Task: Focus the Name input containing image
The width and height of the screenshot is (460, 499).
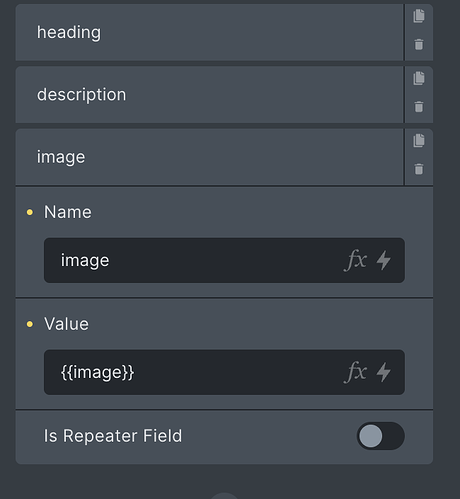Action: tap(224, 260)
